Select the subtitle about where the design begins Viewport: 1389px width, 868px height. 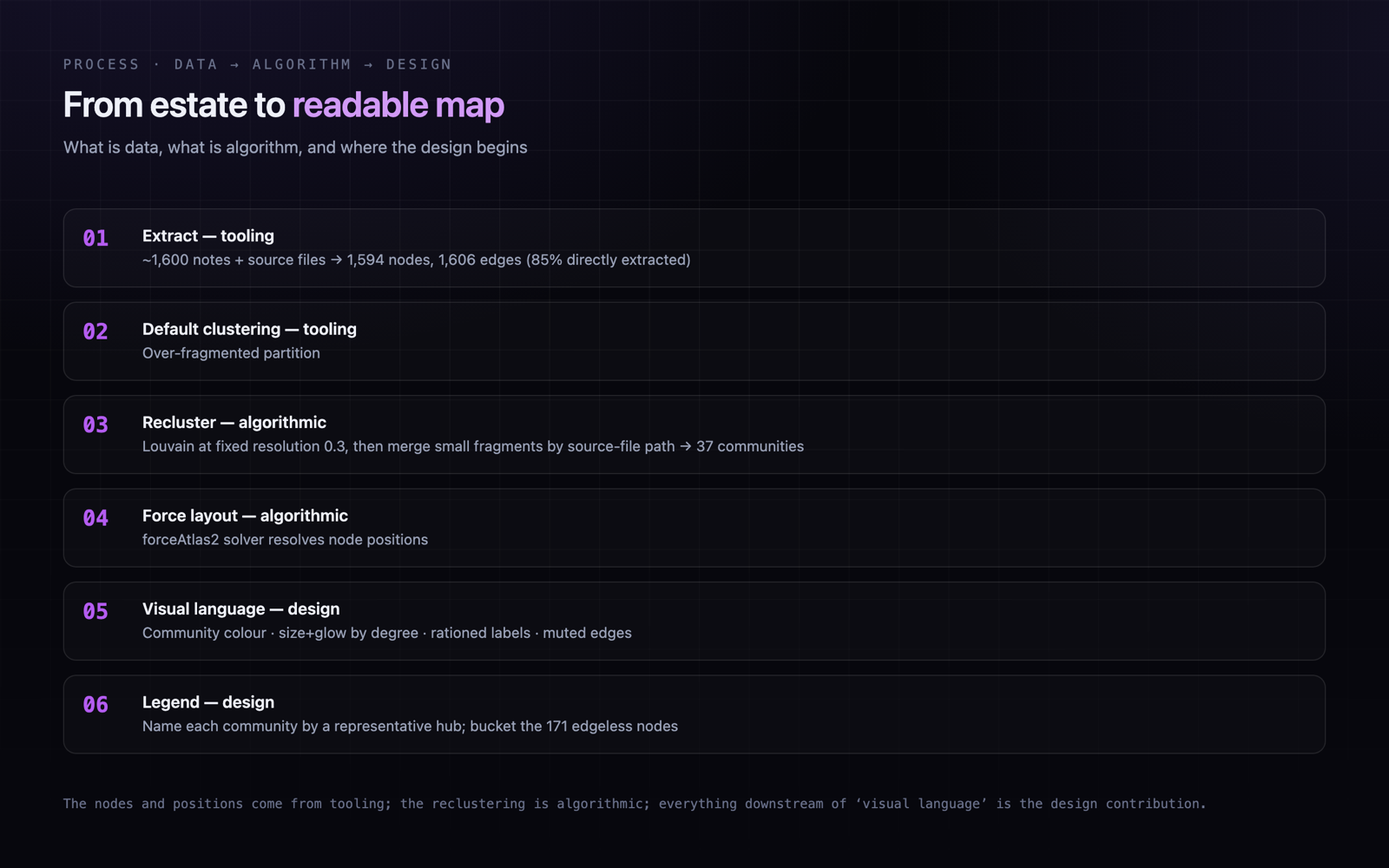pos(295,148)
